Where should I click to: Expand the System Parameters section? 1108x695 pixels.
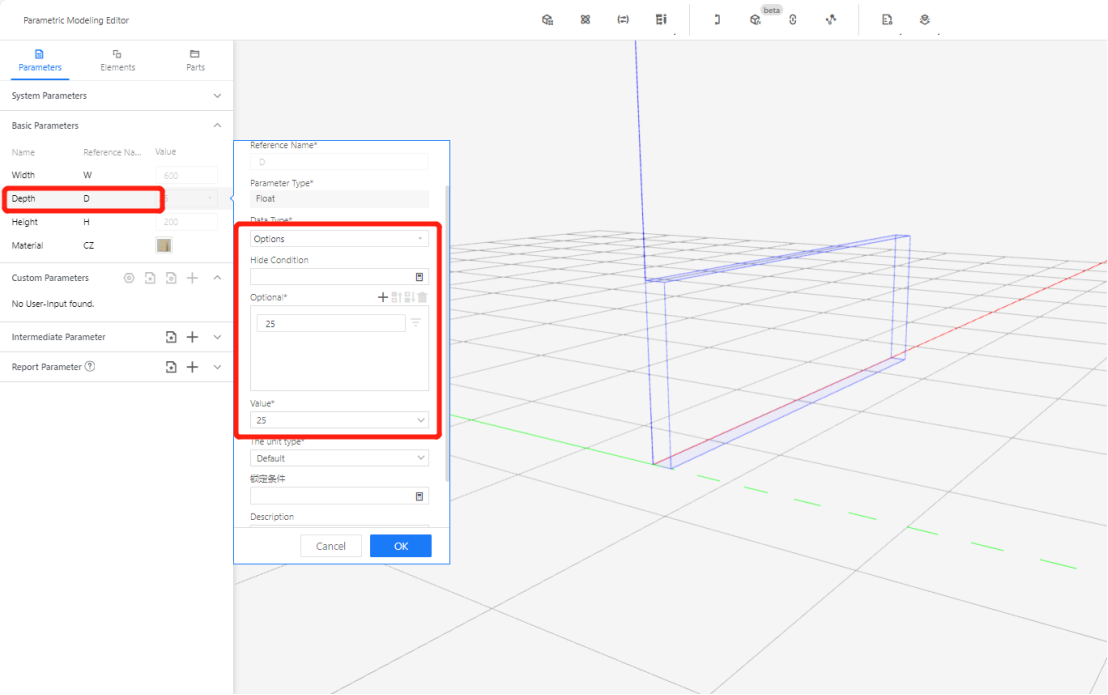(x=217, y=96)
